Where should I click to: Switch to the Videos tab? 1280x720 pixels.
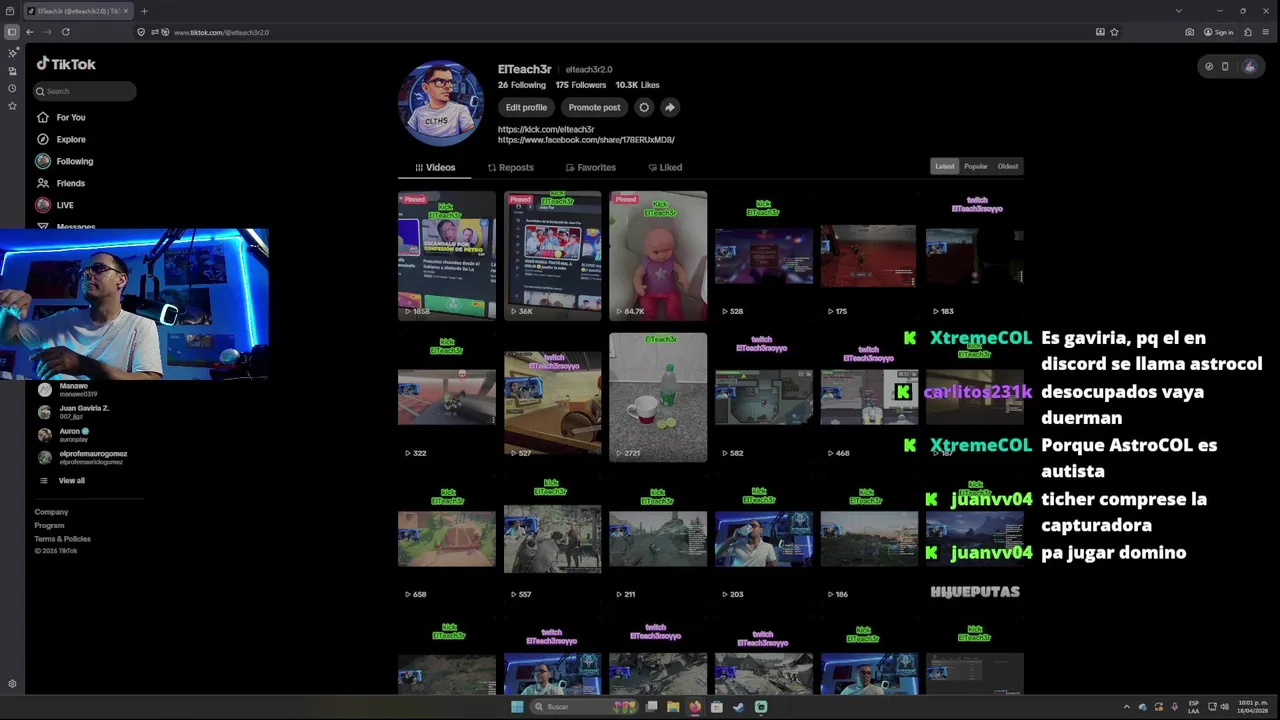pos(435,167)
